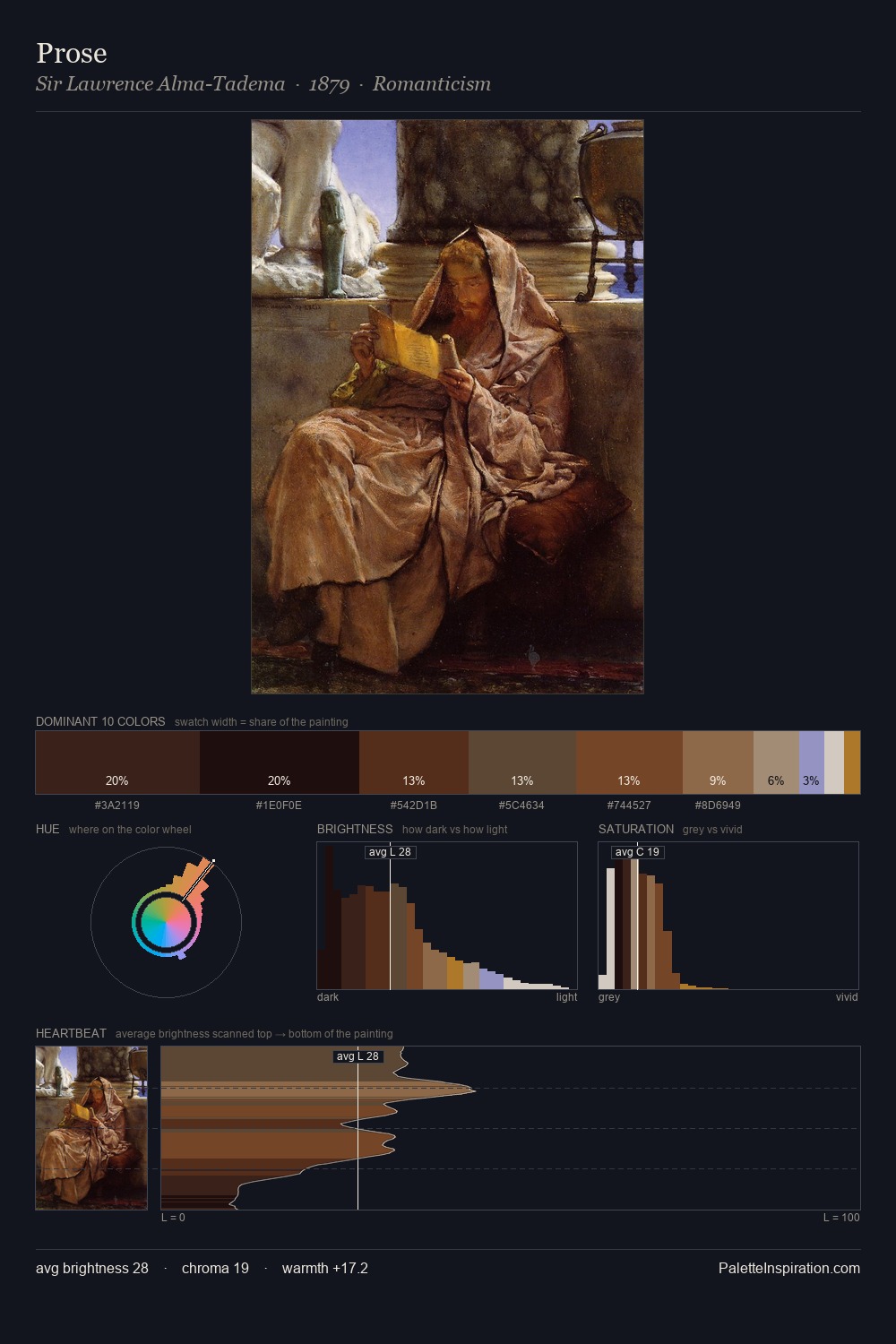This screenshot has width=896, height=1344.
Task: Click the '#1E0F0E' hex label
Action: 279,806
